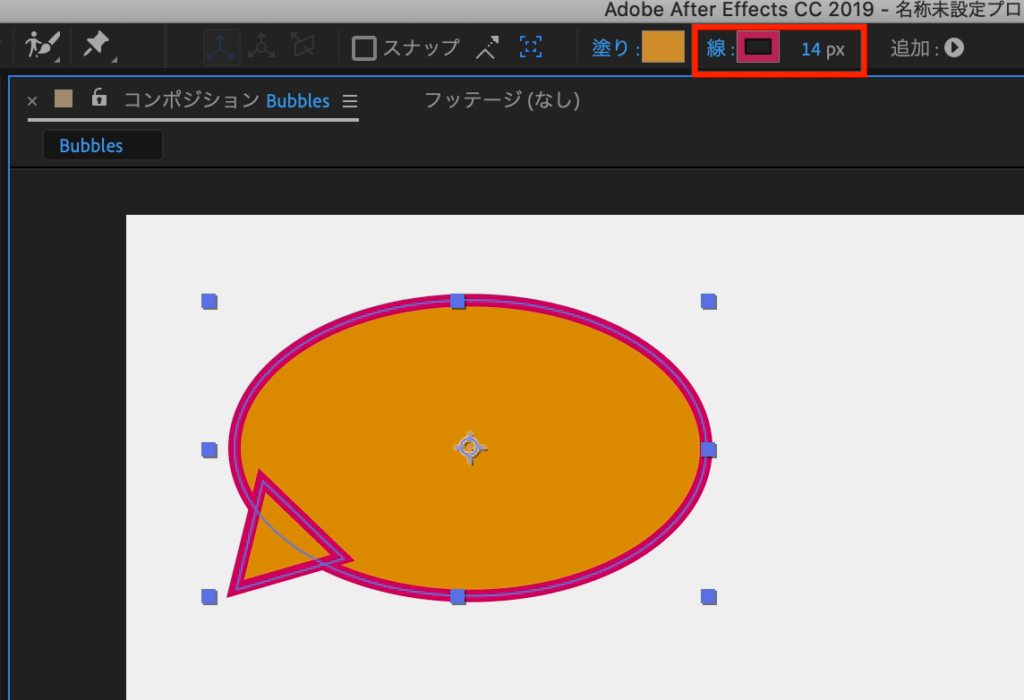The image size is (1024, 700).
Task: Click the magenta stroke color swatch
Action: pos(758,47)
